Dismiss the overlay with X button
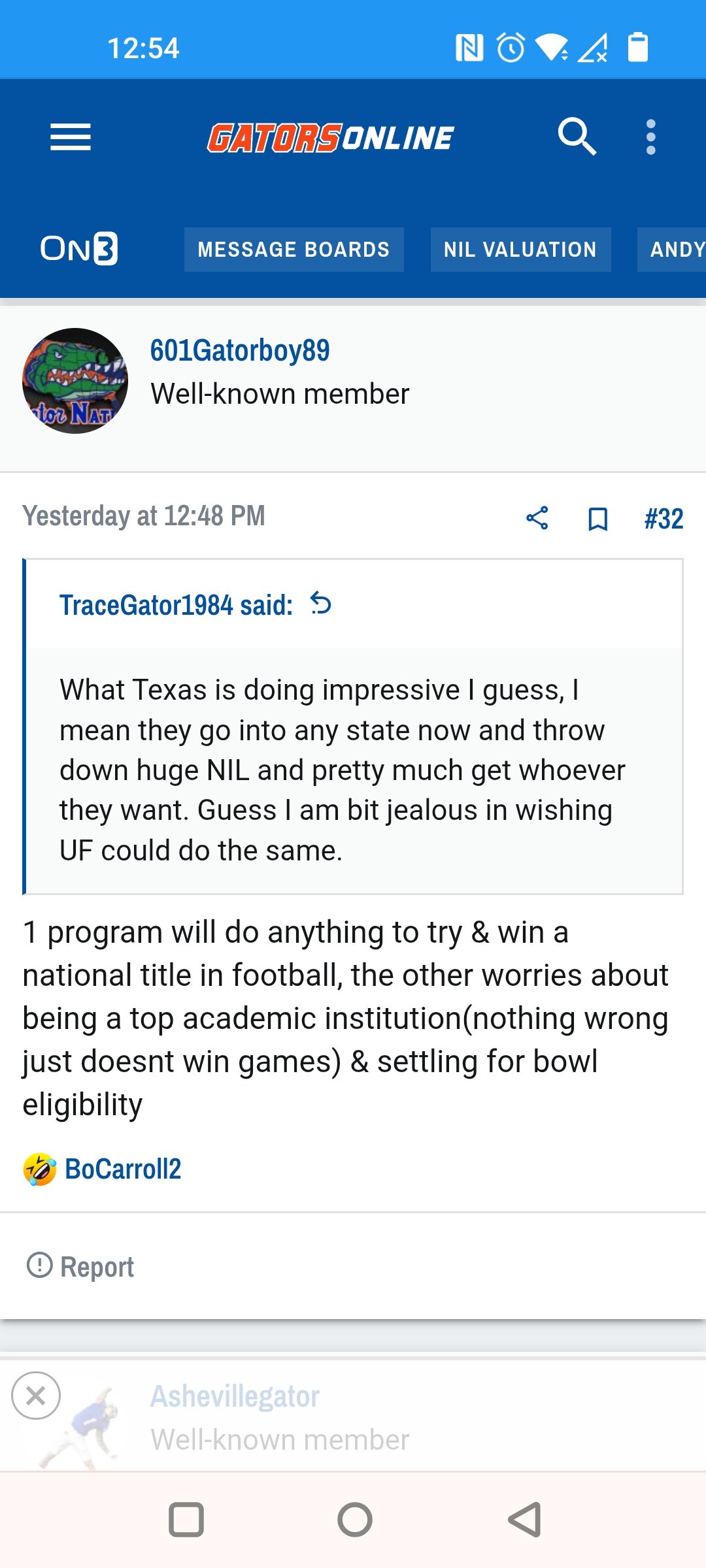This screenshot has height=1568, width=706. point(36,1396)
